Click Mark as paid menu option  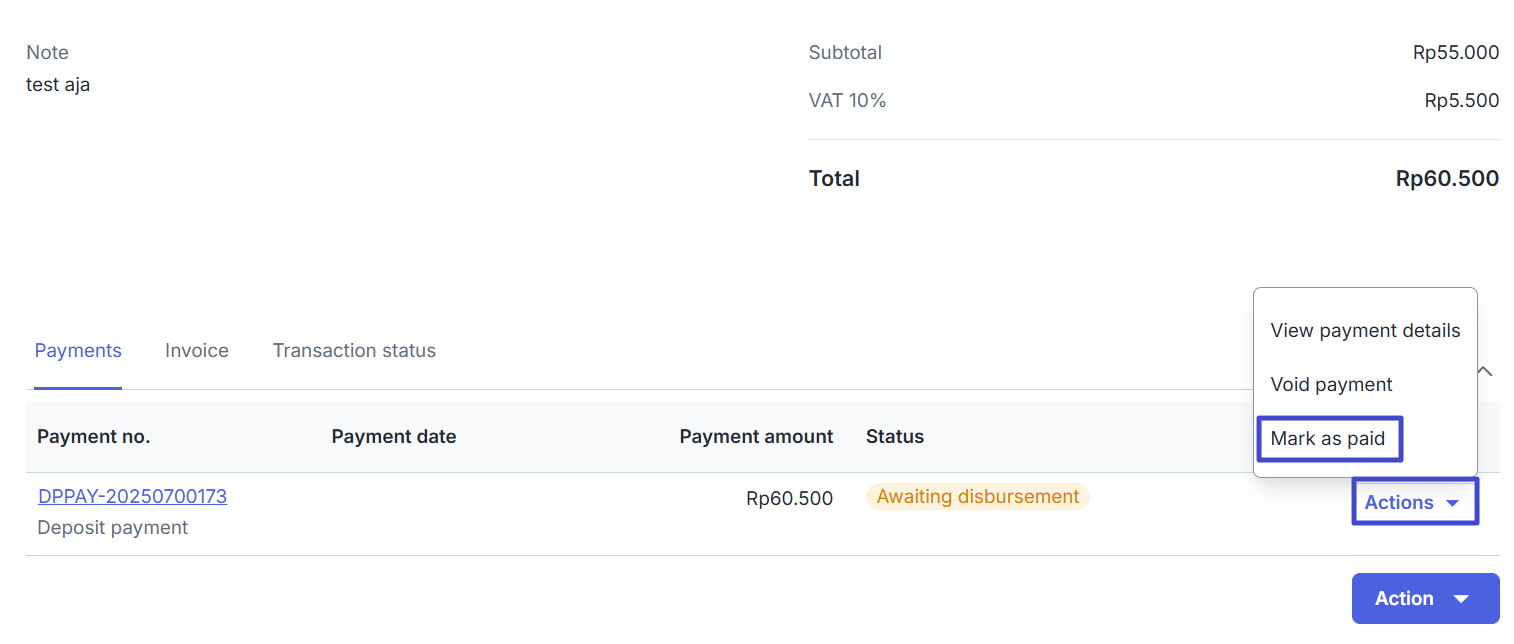1328,439
